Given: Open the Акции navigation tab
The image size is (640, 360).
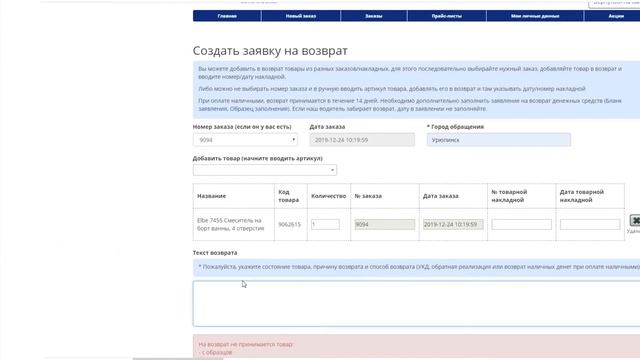Looking at the screenshot, I should pos(616,16).
